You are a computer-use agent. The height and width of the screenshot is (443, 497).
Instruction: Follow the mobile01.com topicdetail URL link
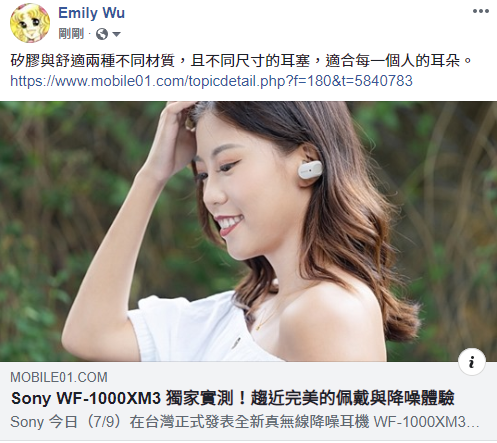click(211, 81)
